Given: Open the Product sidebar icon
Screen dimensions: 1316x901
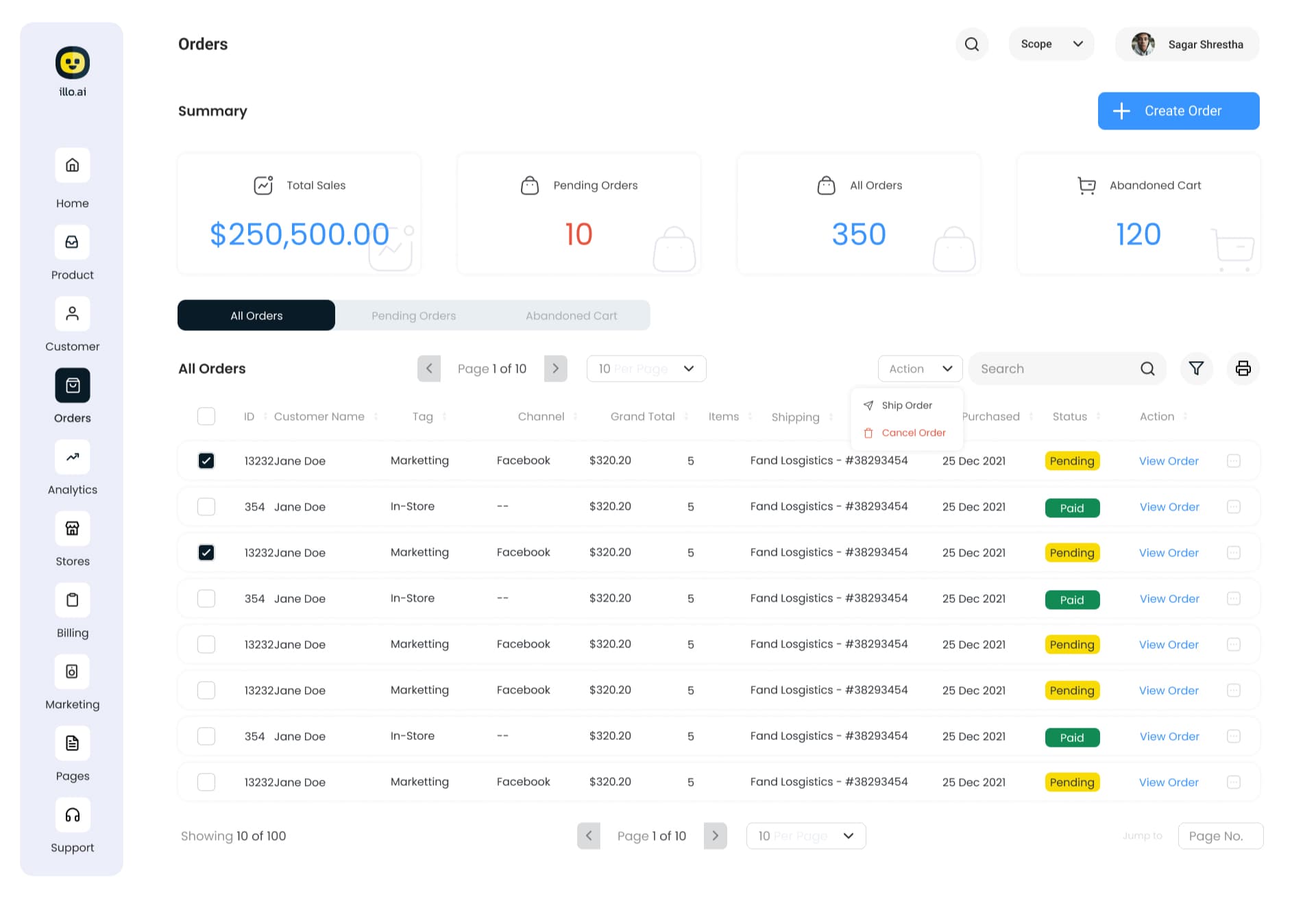Looking at the screenshot, I should [x=72, y=243].
